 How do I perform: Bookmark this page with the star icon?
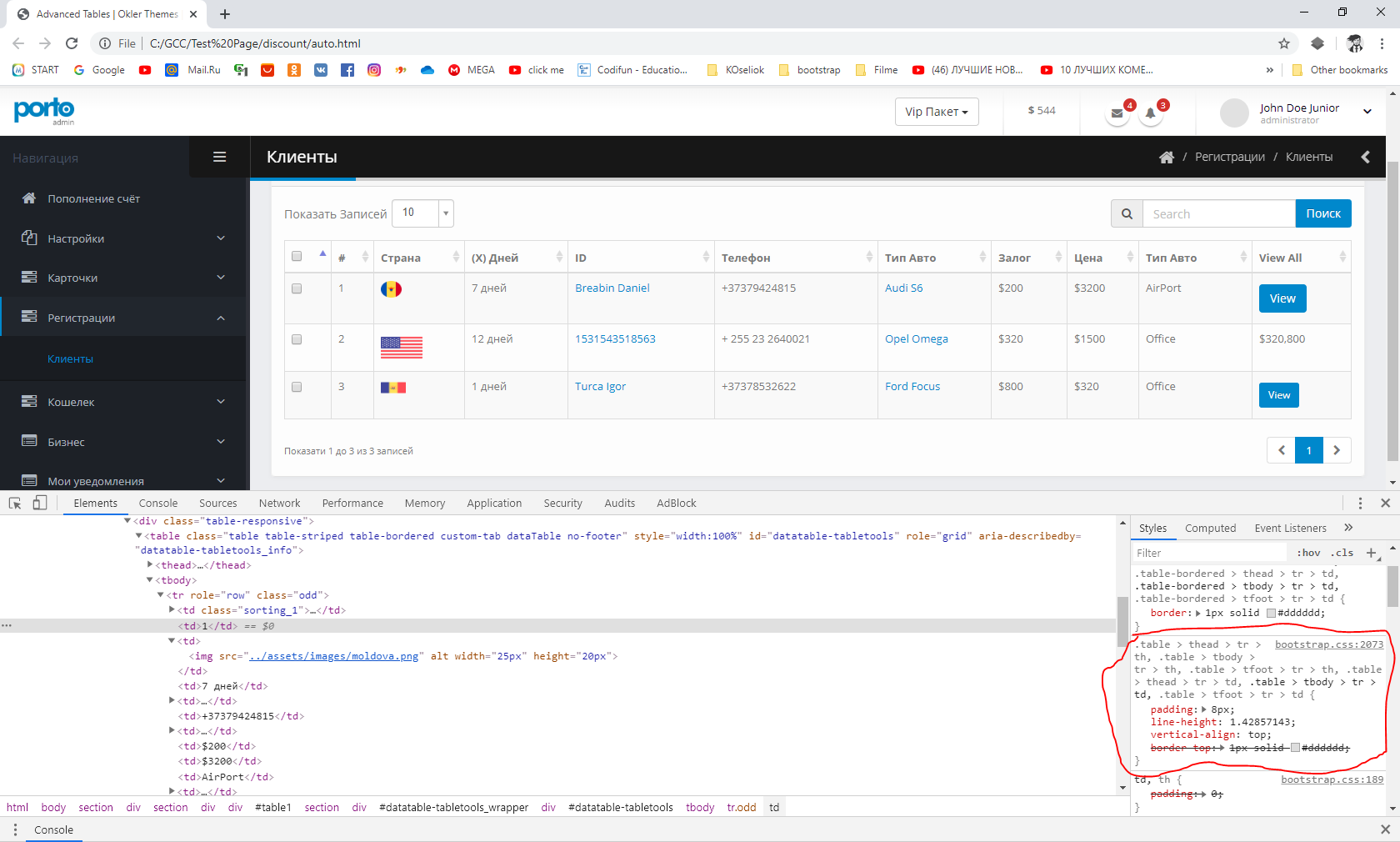(1284, 43)
